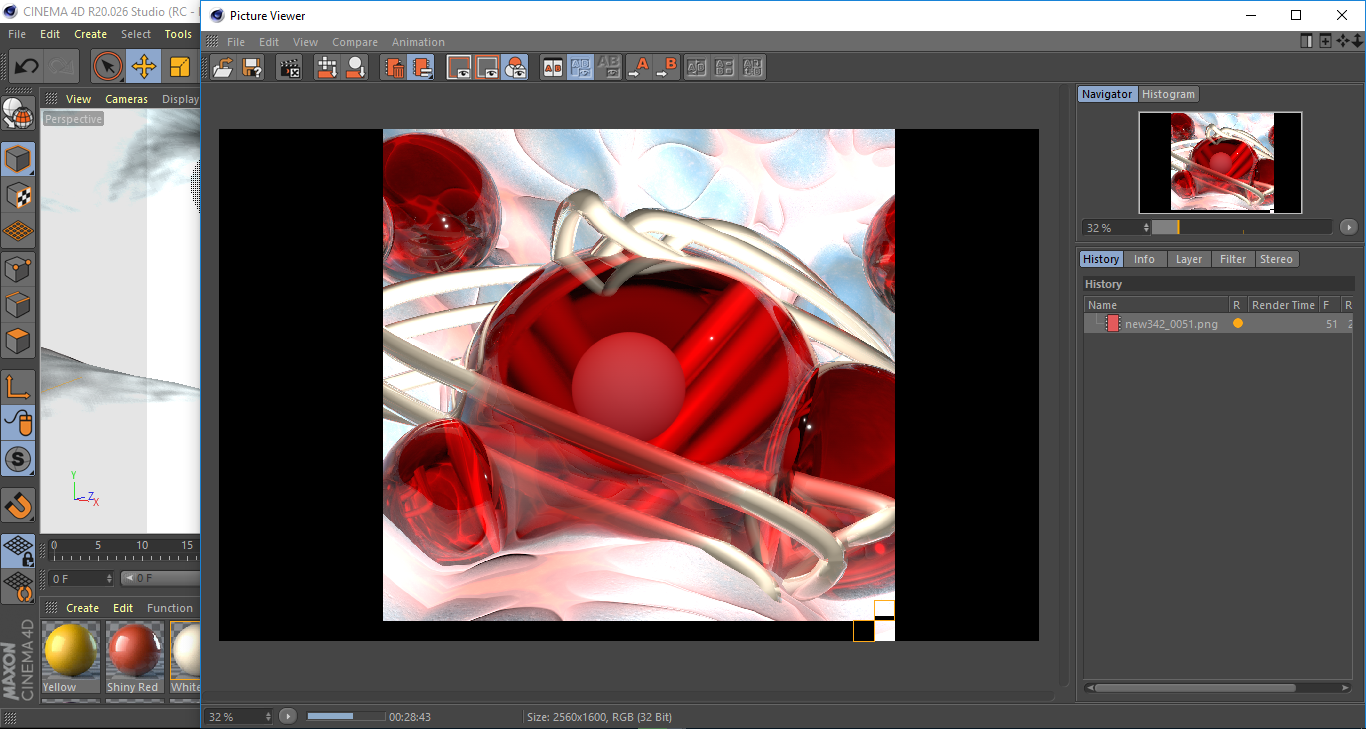Click the Set as A icon
This screenshot has width=1366, height=729.
click(x=638, y=67)
